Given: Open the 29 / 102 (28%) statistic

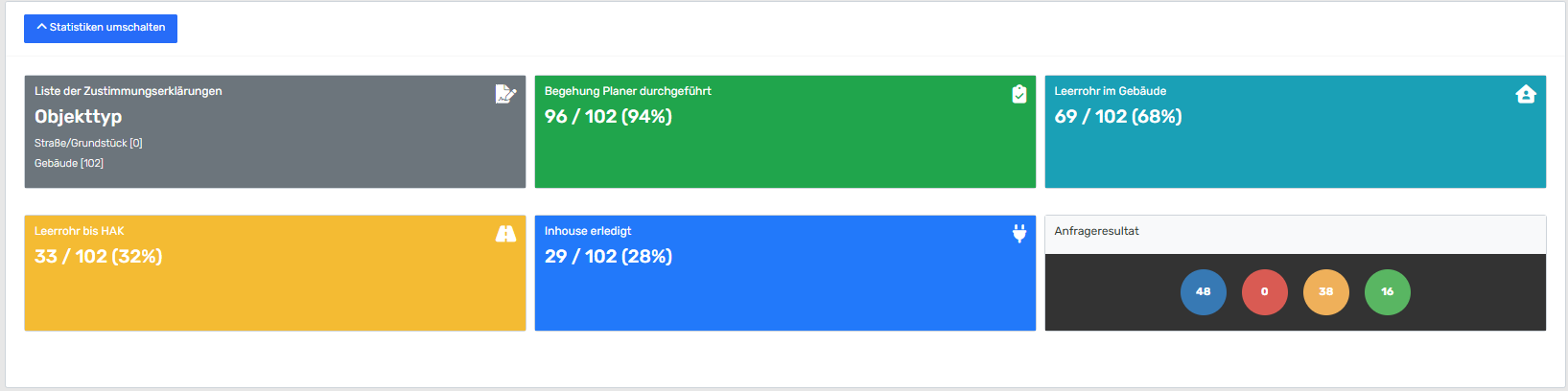Looking at the screenshot, I should 608,257.
